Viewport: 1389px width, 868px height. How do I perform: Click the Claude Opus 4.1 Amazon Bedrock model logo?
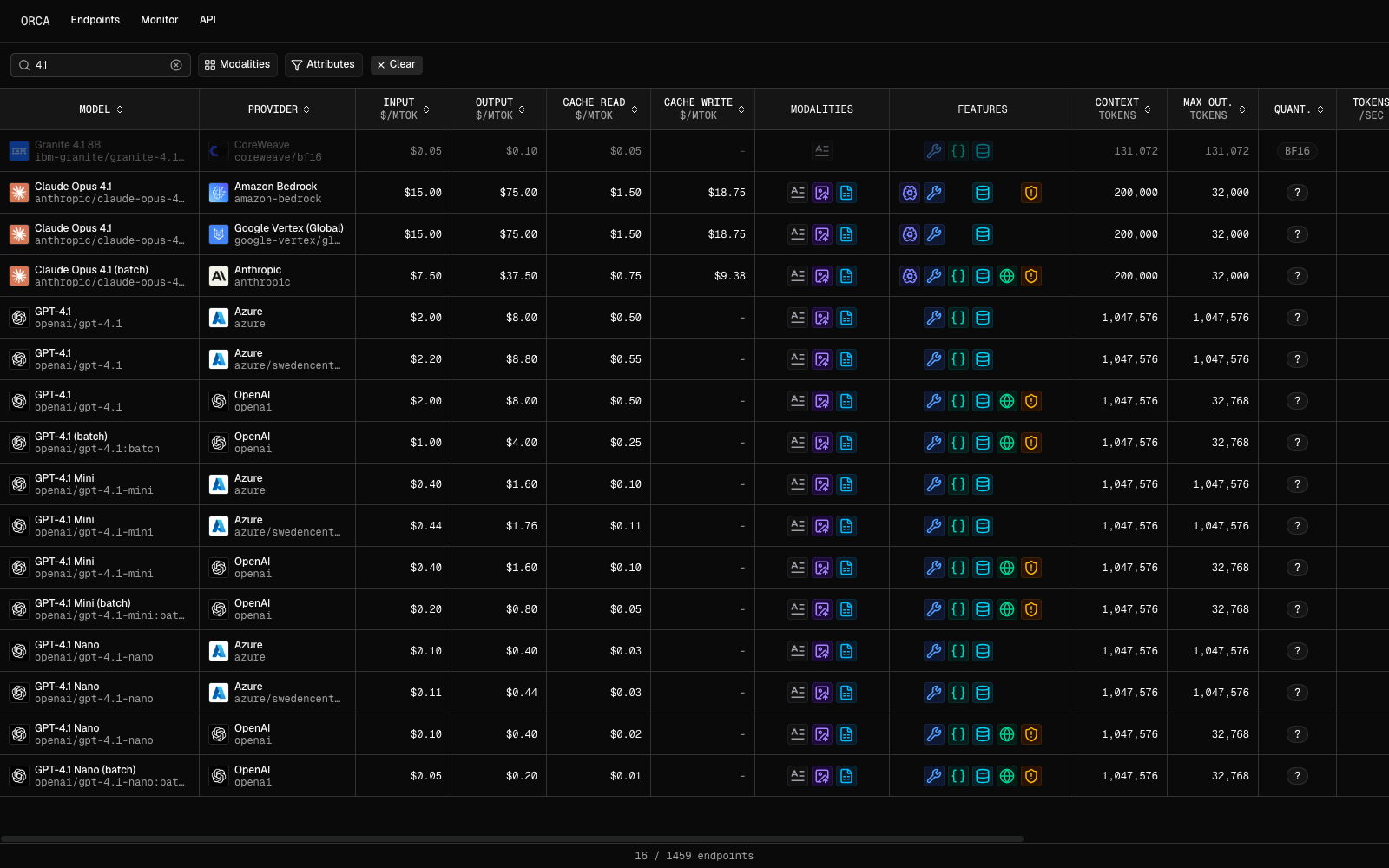(x=19, y=193)
